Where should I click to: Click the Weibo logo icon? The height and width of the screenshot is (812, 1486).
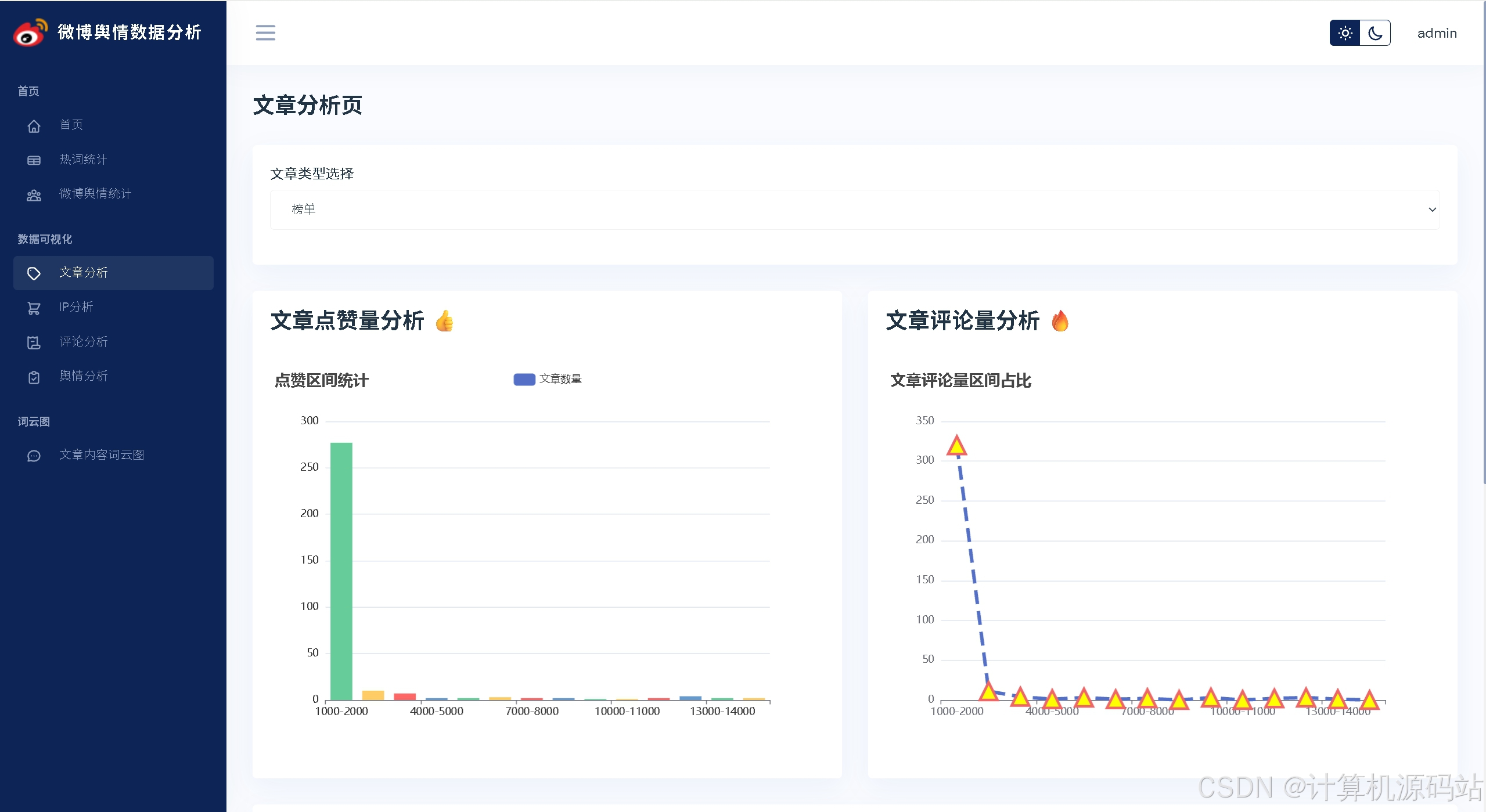click(x=30, y=33)
